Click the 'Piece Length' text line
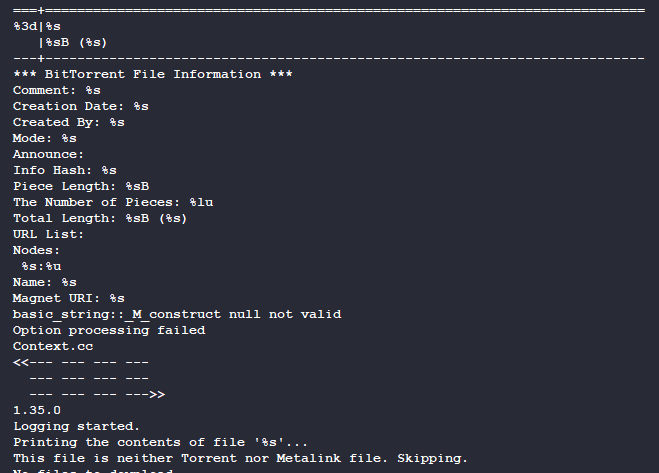Image resolution: width=659 pixels, height=473 pixels. (81, 186)
